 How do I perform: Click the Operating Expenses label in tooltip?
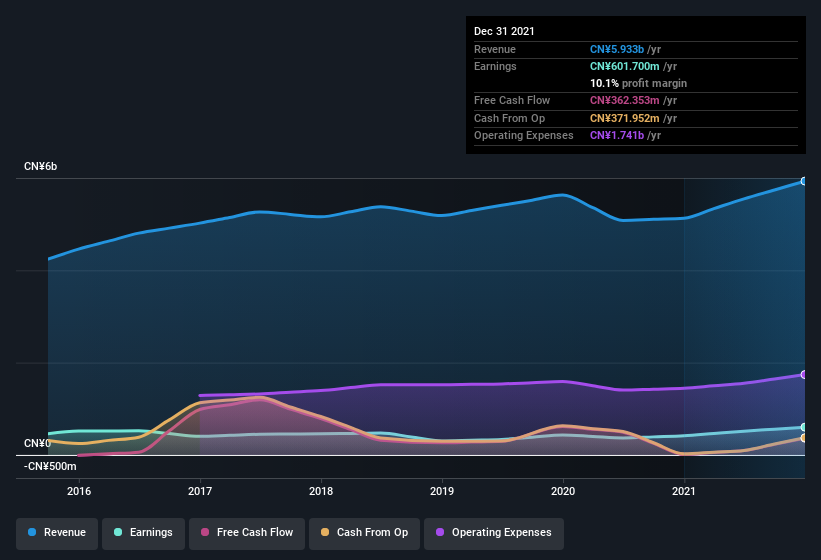coord(524,135)
